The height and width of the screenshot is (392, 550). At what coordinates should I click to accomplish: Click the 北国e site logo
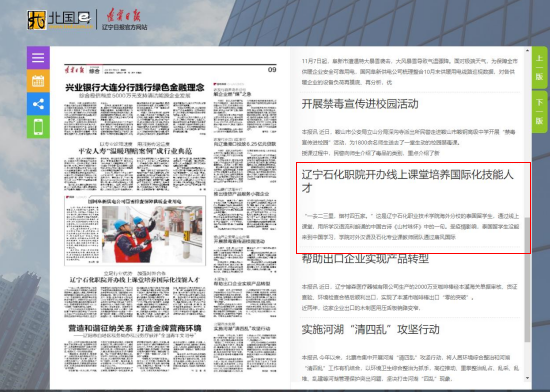pyautogui.click(x=59, y=20)
